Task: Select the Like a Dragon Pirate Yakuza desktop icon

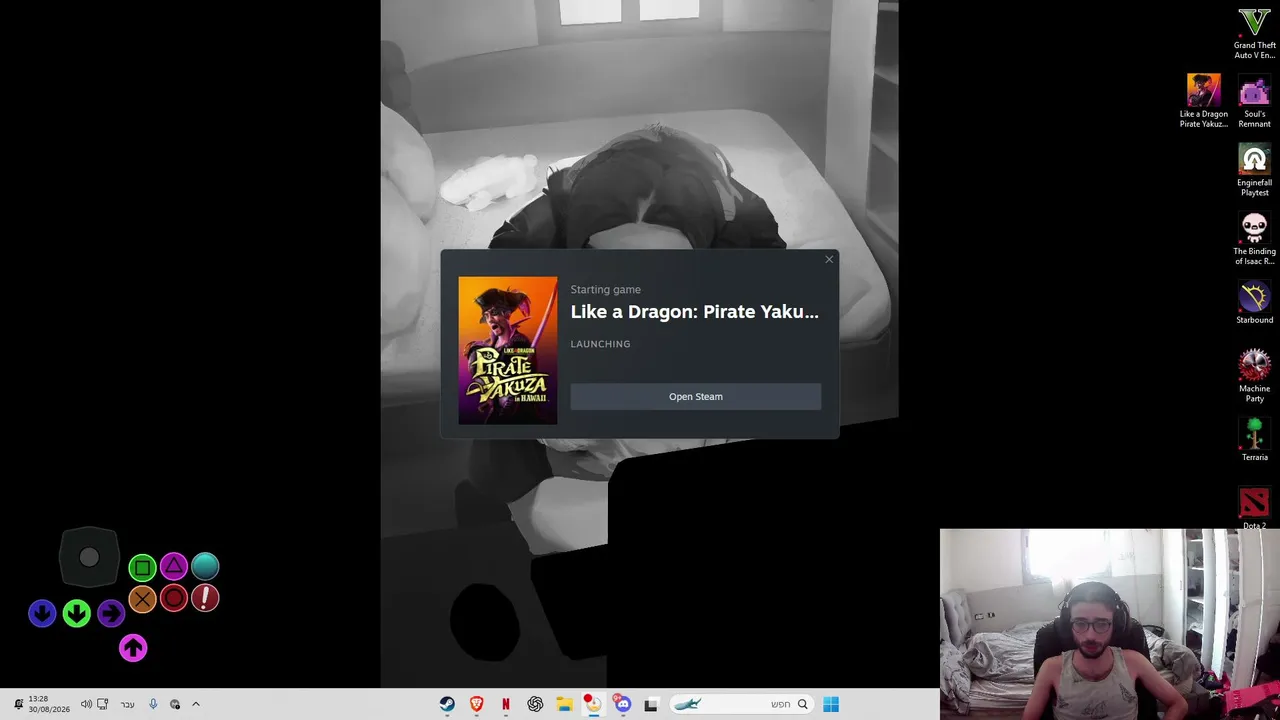Action: pos(1203,101)
